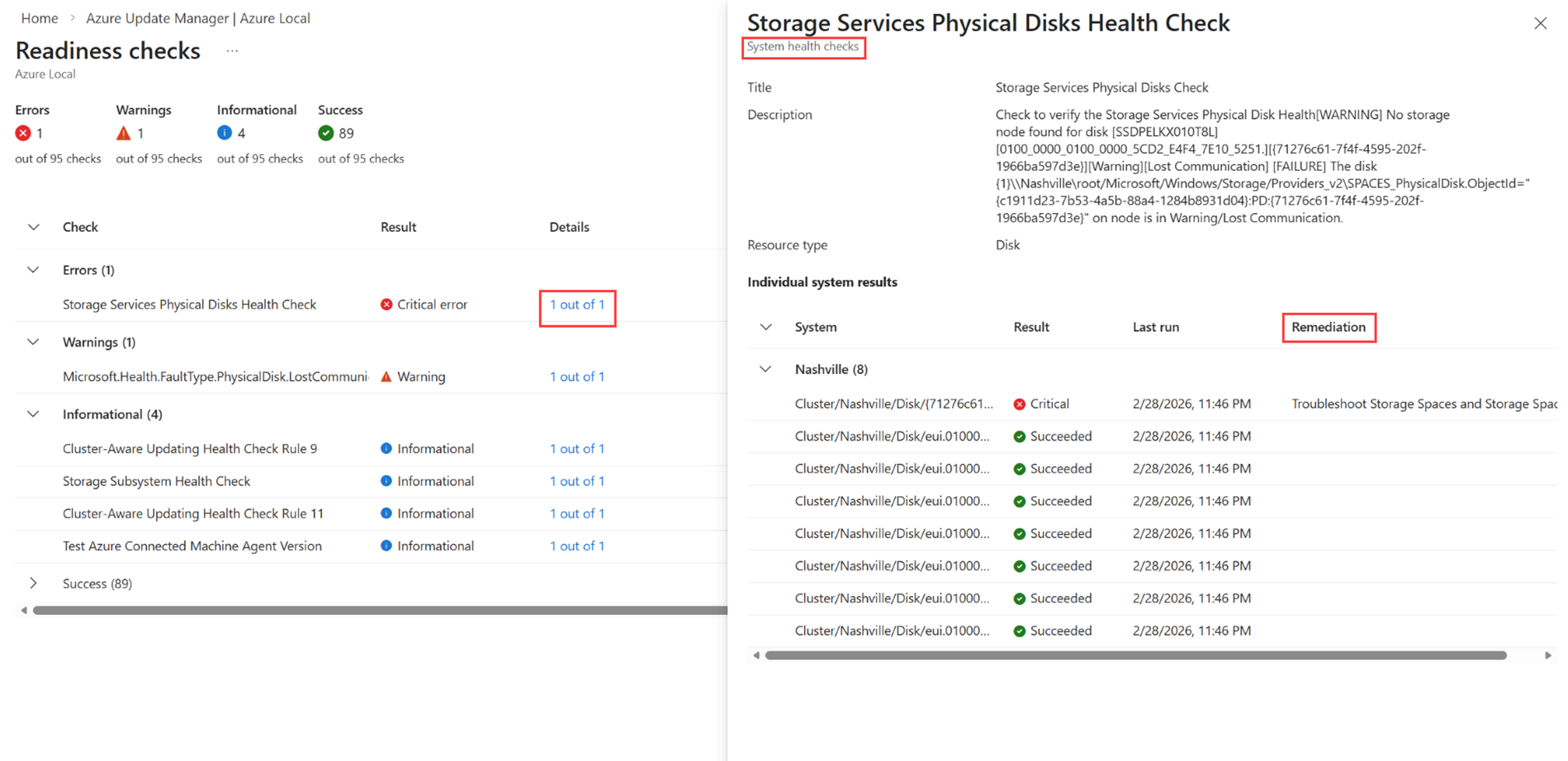Collapse the Informational (4) group
The image size is (1568, 761).
[33, 414]
